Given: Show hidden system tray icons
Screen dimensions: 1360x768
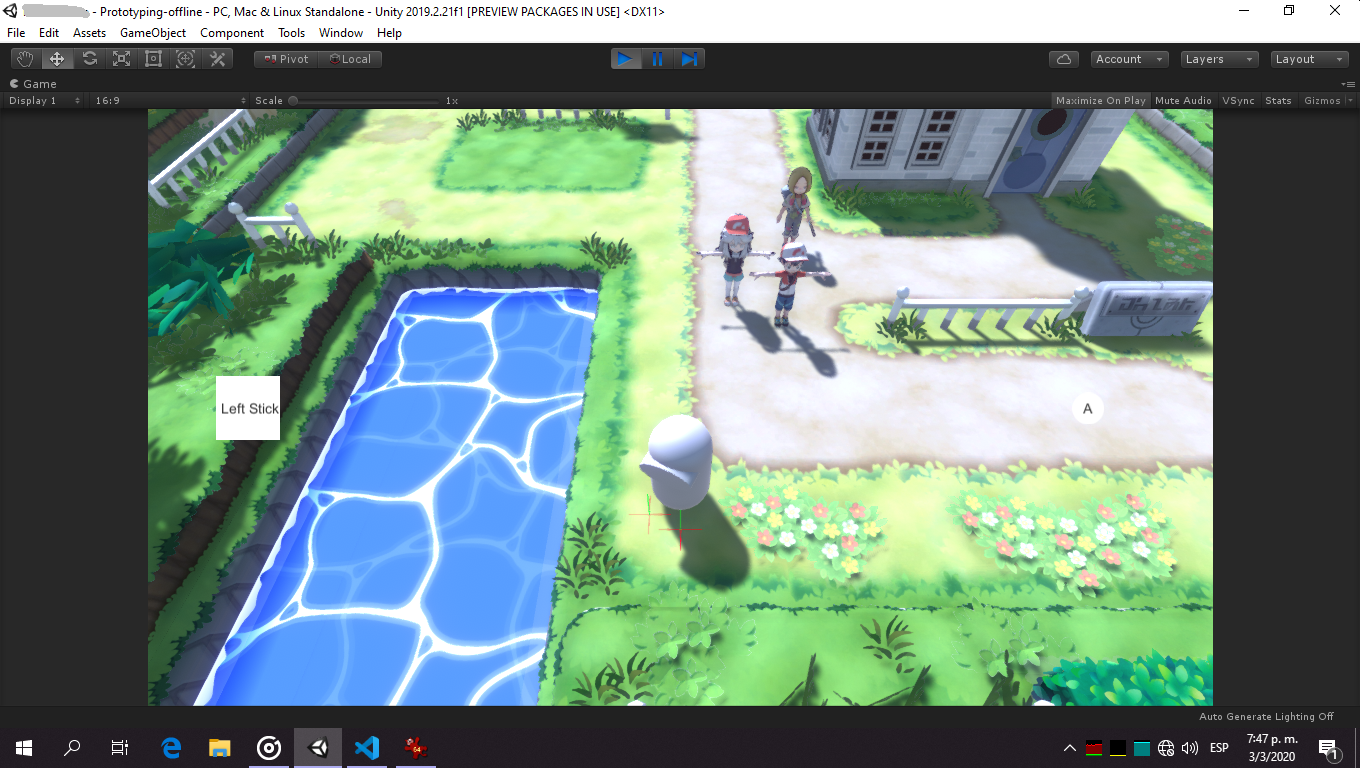Looking at the screenshot, I should pos(1070,748).
